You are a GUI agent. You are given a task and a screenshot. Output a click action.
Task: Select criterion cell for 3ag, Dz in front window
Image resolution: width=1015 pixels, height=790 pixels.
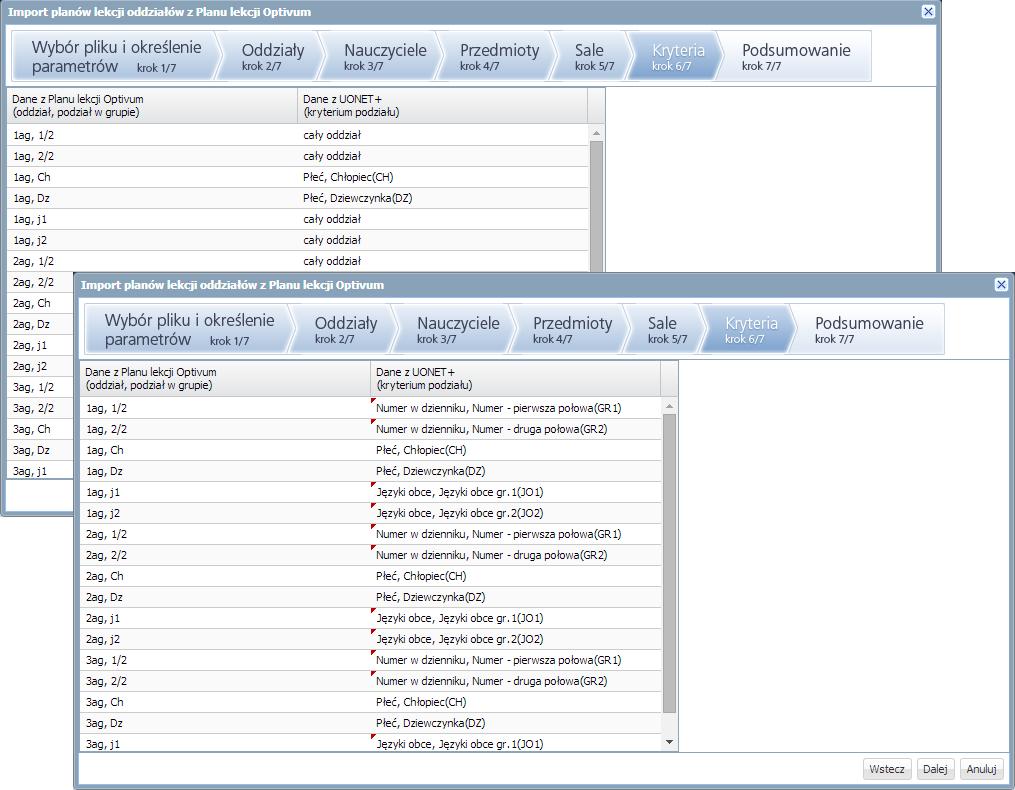tap(515, 723)
